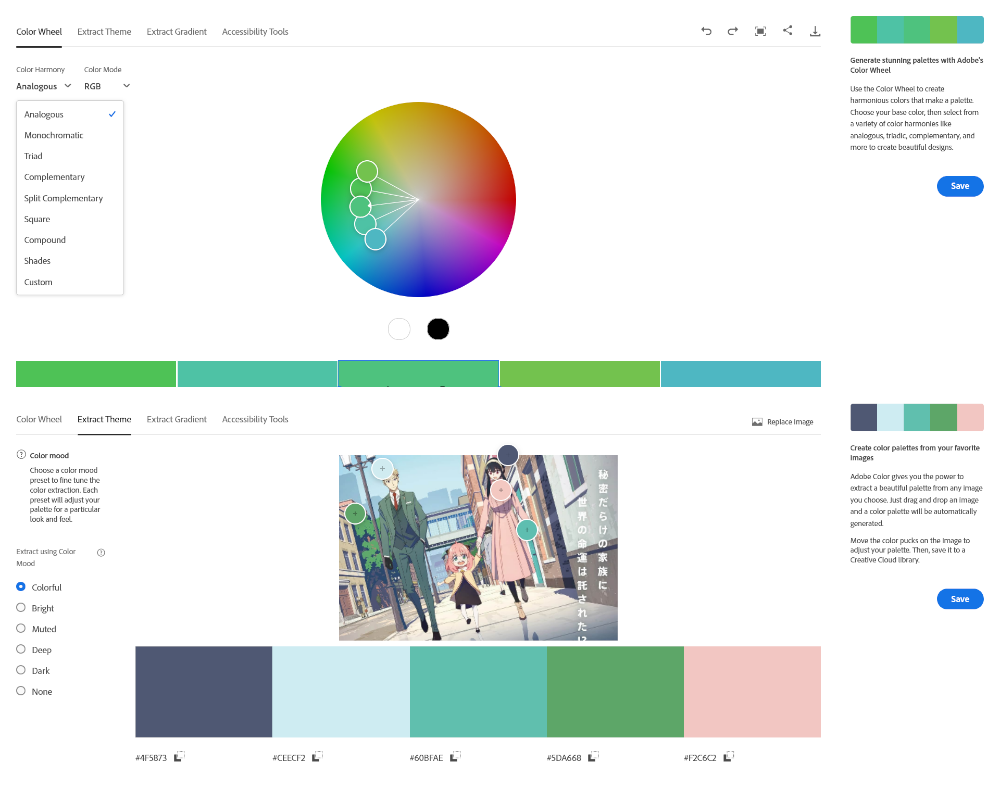Viewport: 1000px width, 800px height.
Task: Select the Muted mood option
Action: 21,628
